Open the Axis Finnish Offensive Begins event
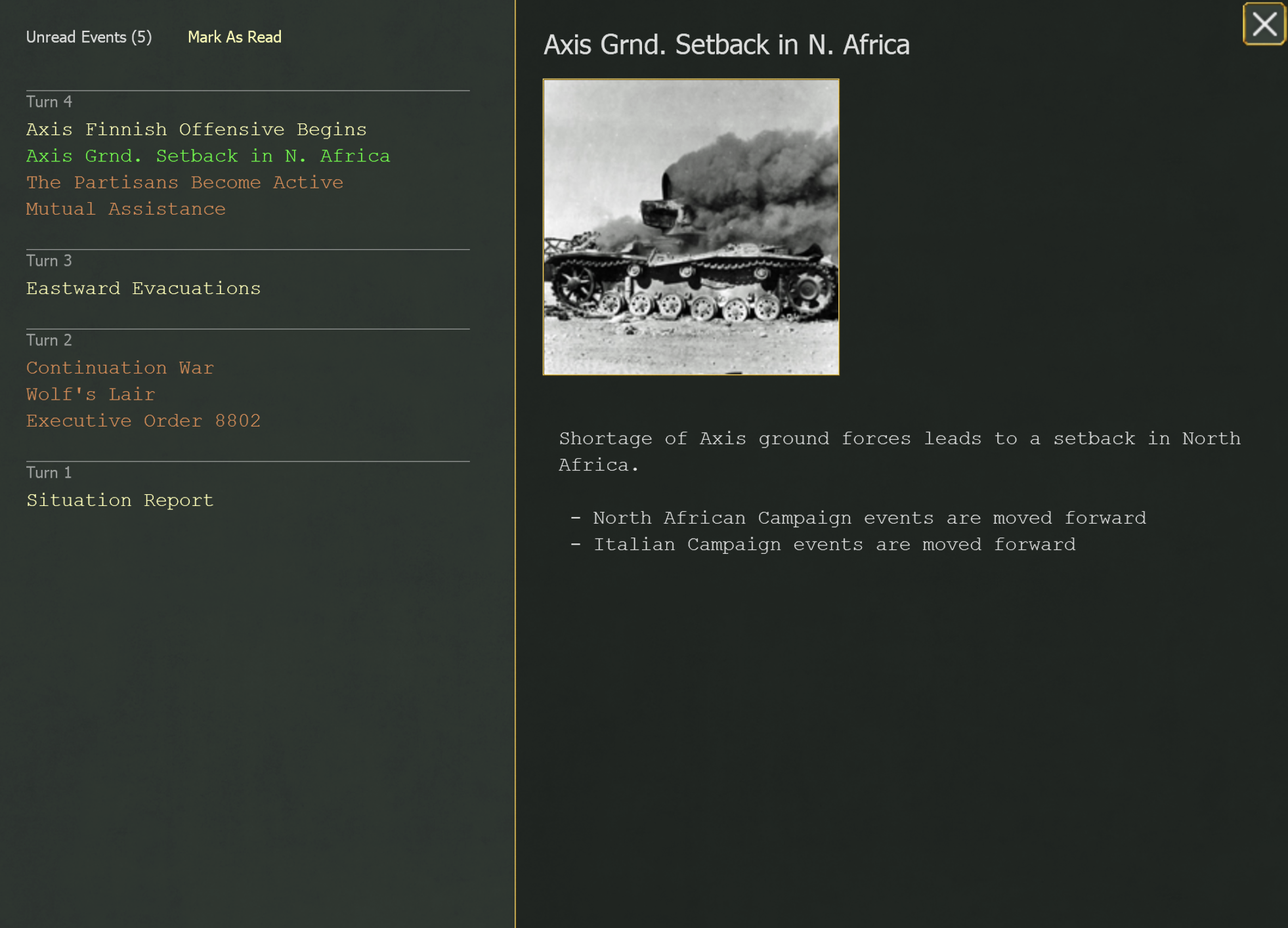This screenshot has width=1288, height=928. (x=196, y=130)
